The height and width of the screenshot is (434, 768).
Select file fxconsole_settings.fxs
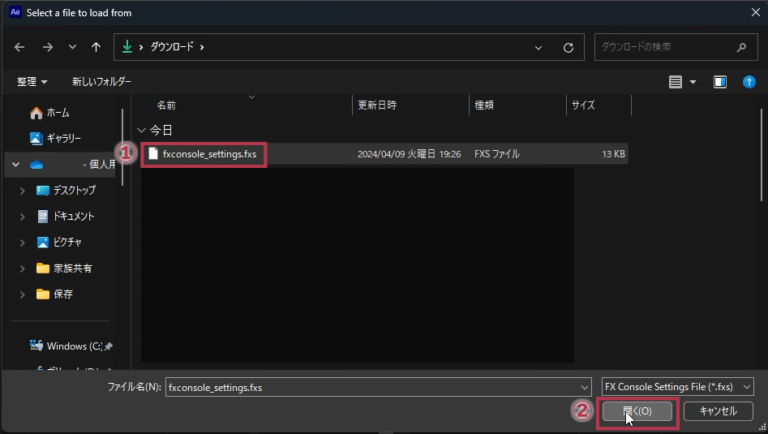click(209, 154)
